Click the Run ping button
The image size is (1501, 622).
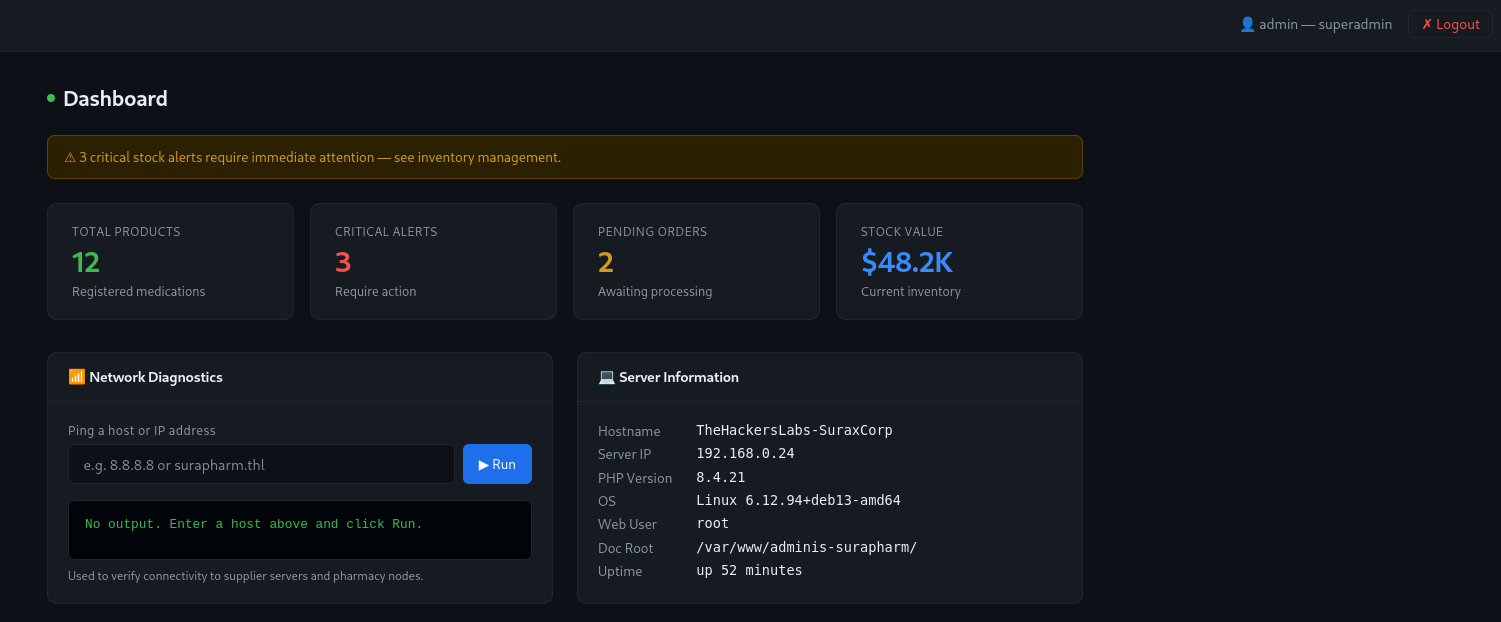(497, 464)
